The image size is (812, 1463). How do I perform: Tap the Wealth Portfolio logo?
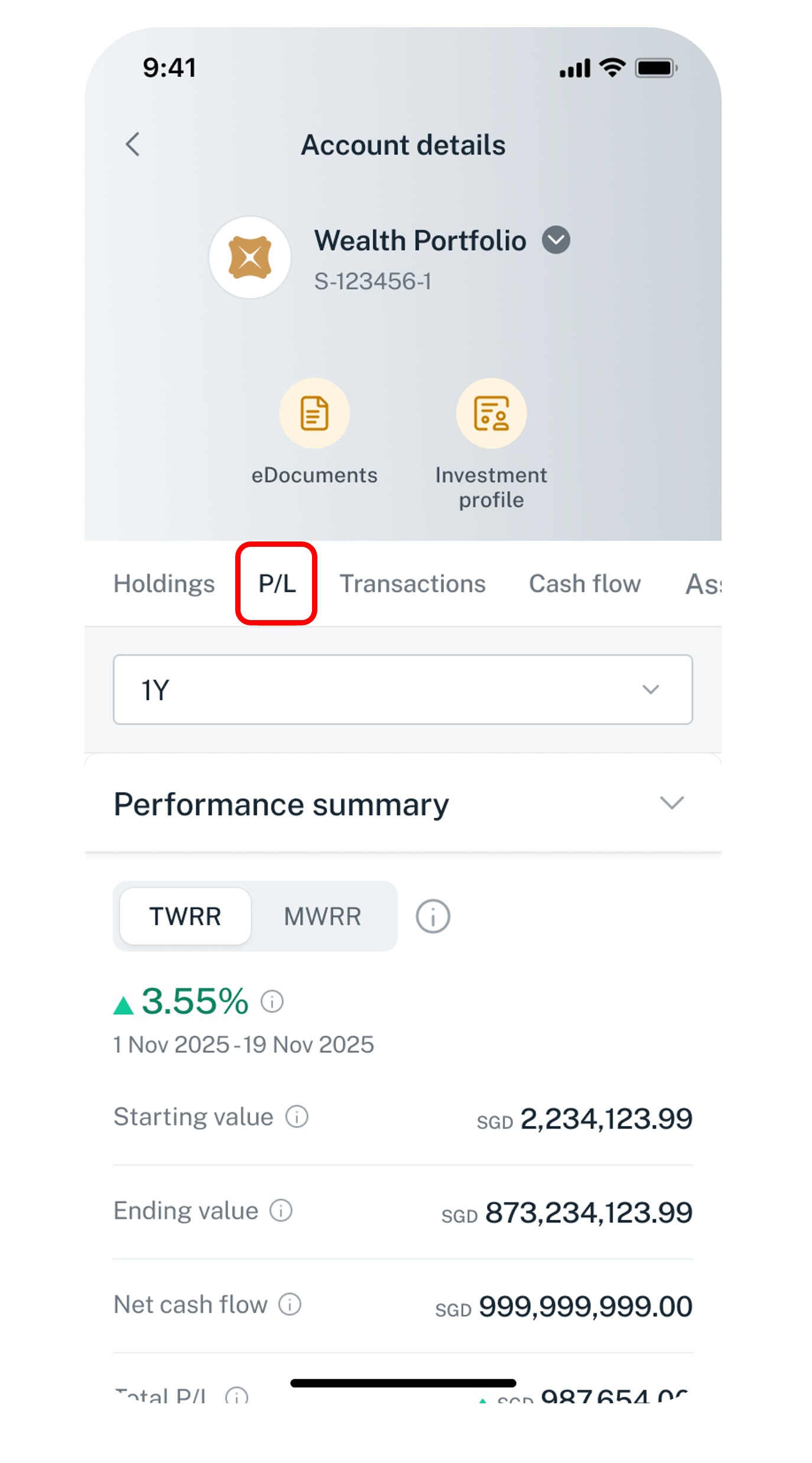coord(250,257)
